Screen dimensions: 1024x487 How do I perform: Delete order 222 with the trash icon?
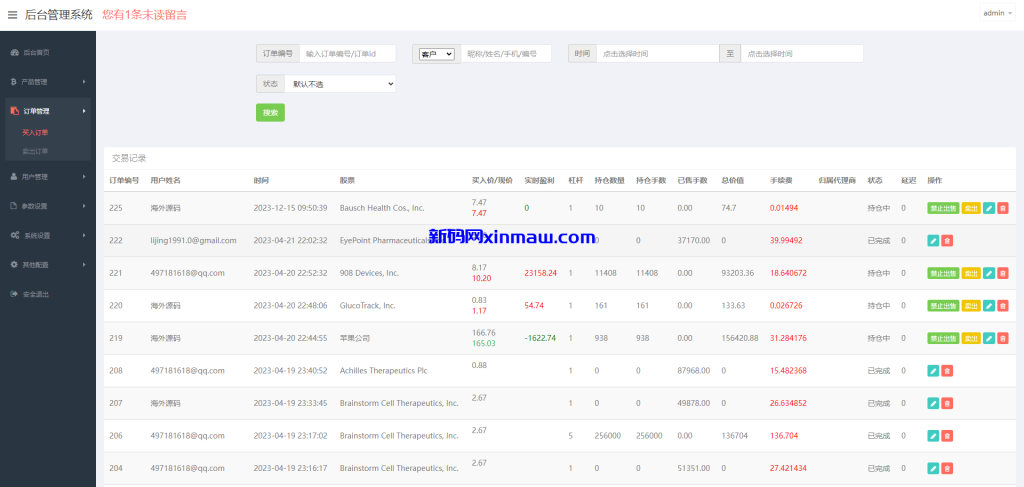click(x=947, y=240)
